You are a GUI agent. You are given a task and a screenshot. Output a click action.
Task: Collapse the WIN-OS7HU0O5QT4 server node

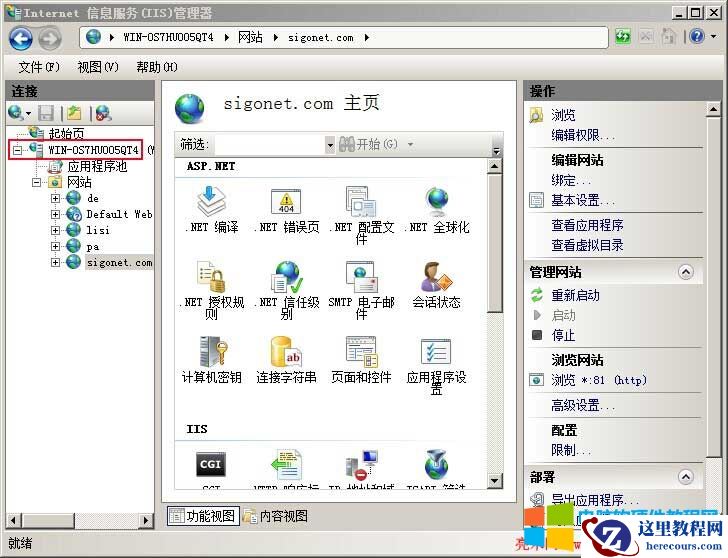pos(18,150)
